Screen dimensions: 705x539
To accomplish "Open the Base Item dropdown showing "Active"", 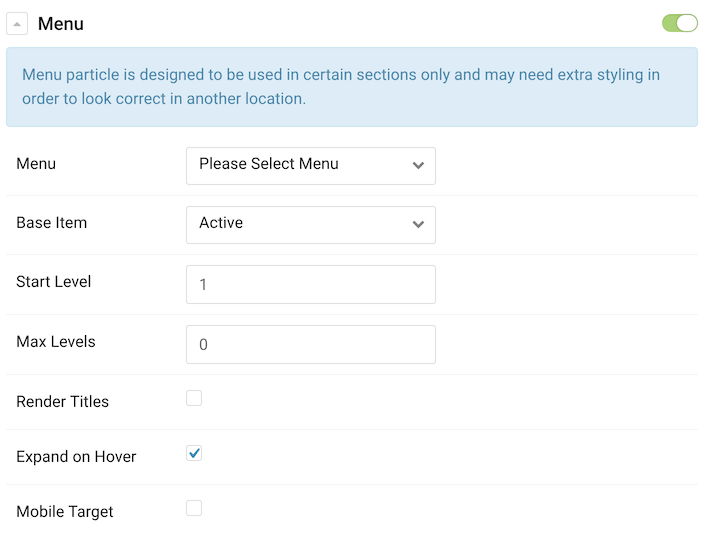I will click(x=300, y=224).
